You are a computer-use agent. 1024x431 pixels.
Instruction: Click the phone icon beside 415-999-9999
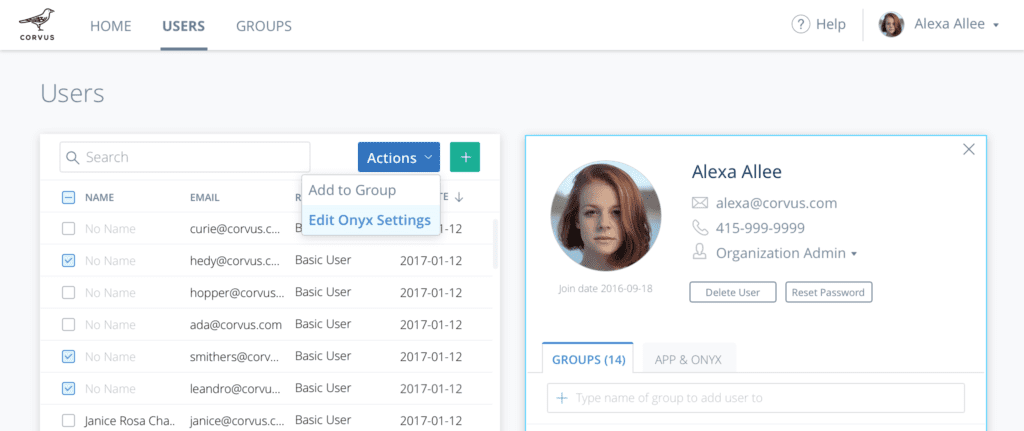coord(699,228)
